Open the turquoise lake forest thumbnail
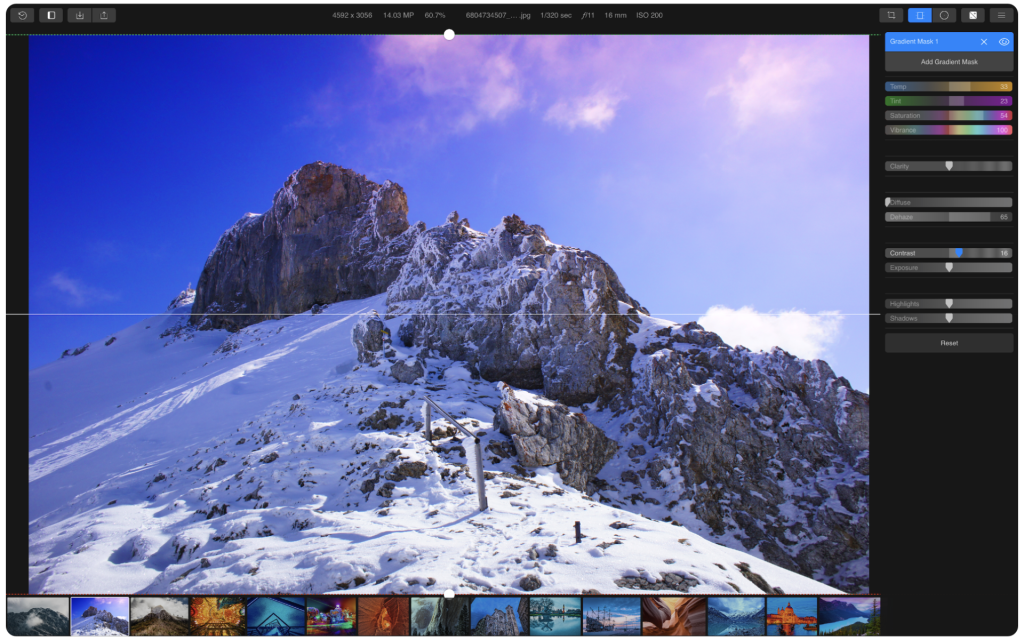The width and height of the screenshot is (1024, 640). (x=849, y=616)
